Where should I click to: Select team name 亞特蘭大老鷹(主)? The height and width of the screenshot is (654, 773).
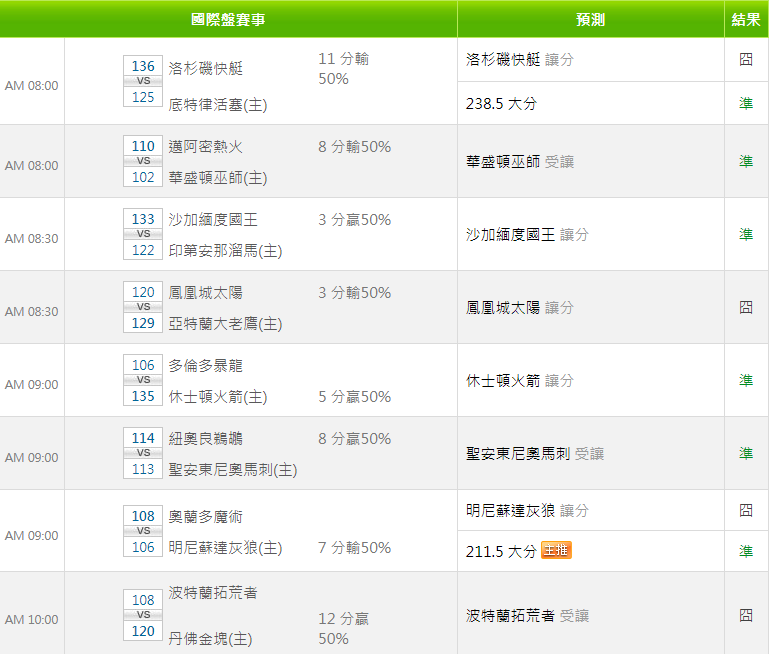(x=225, y=323)
